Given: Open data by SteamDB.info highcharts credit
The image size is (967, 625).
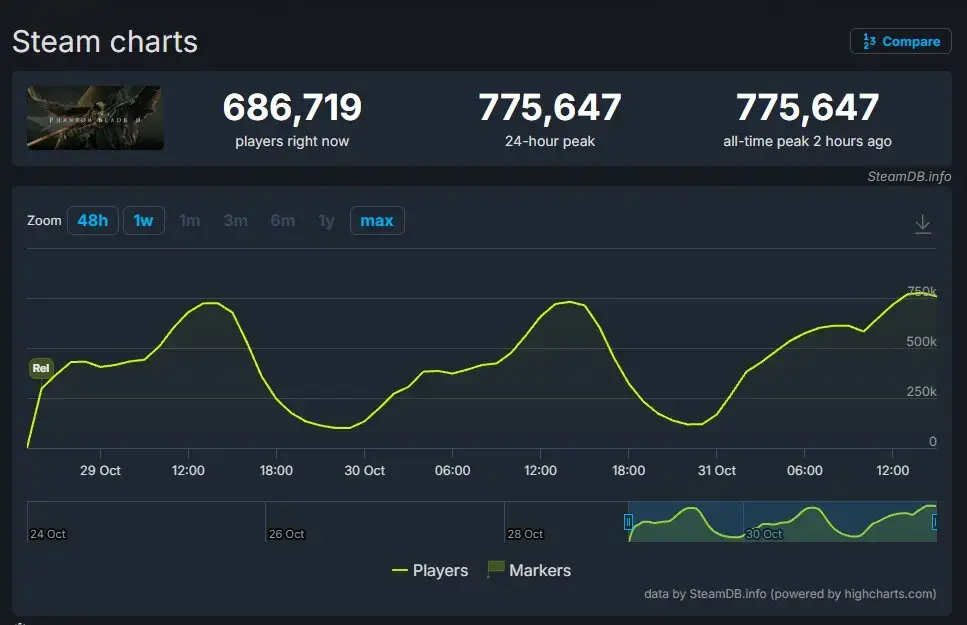Looking at the screenshot, I should [x=790, y=594].
